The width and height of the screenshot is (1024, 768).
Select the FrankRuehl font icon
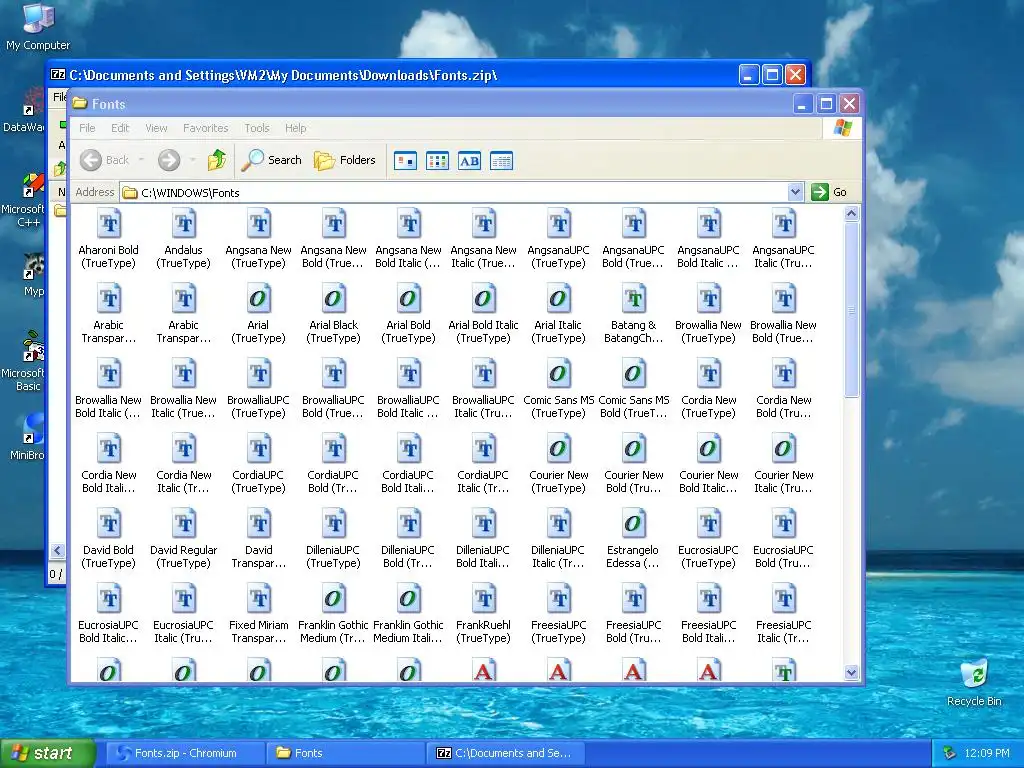pyautogui.click(x=483, y=600)
